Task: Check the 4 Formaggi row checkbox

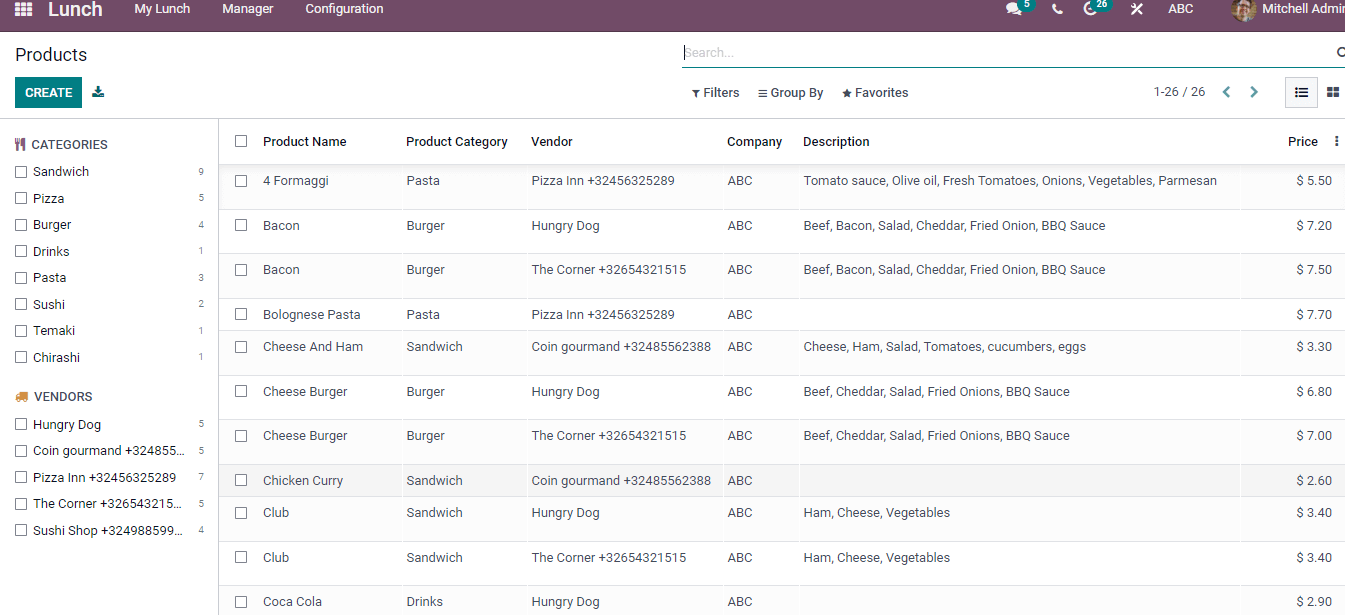Action: pos(241,181)
